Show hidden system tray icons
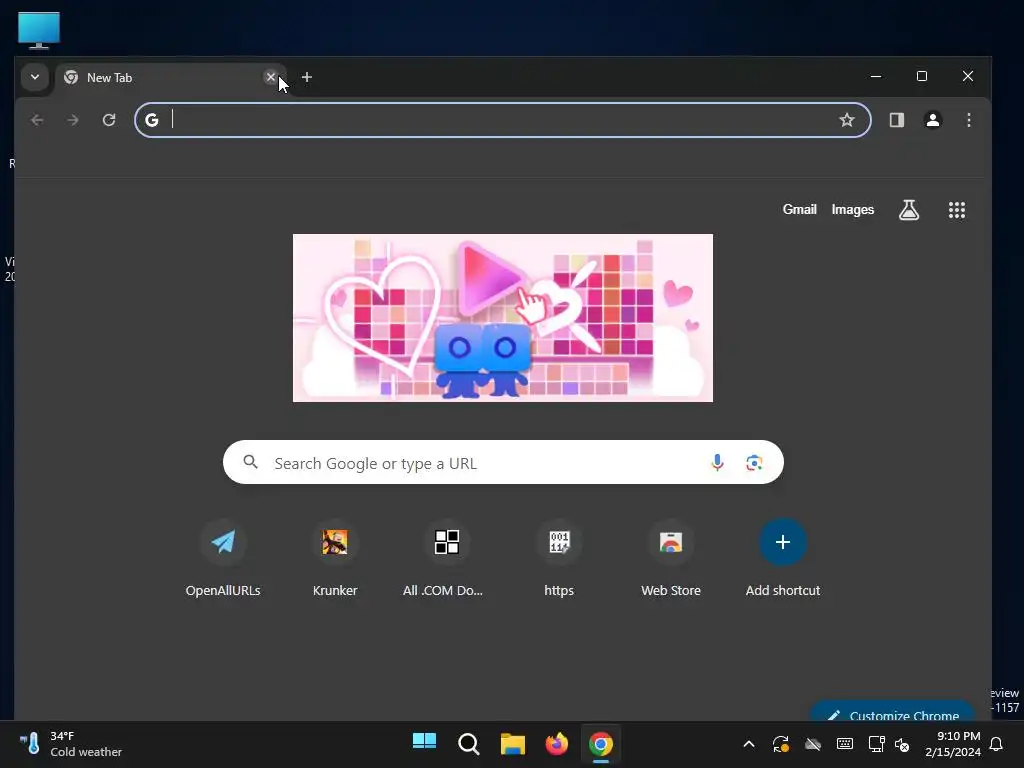1024x768 pixels. point(749,744)
